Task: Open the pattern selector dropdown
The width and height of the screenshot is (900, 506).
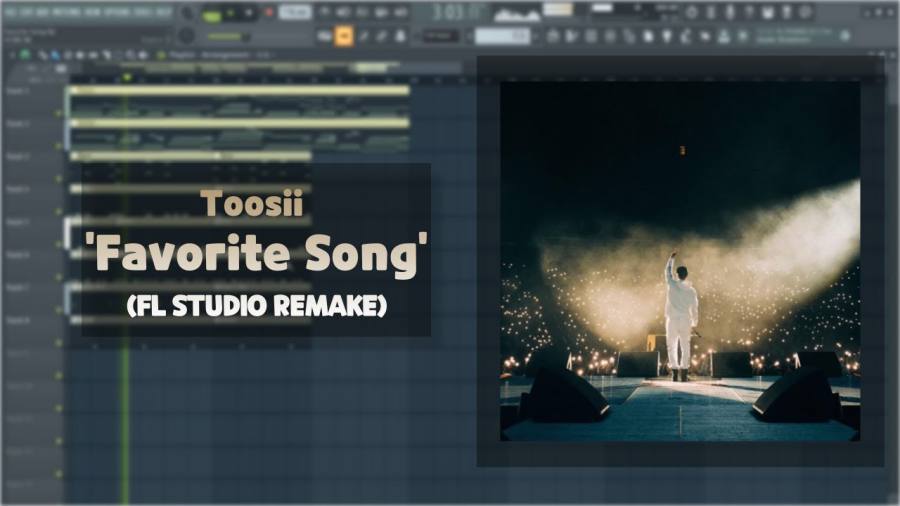Action: [502, 36]
